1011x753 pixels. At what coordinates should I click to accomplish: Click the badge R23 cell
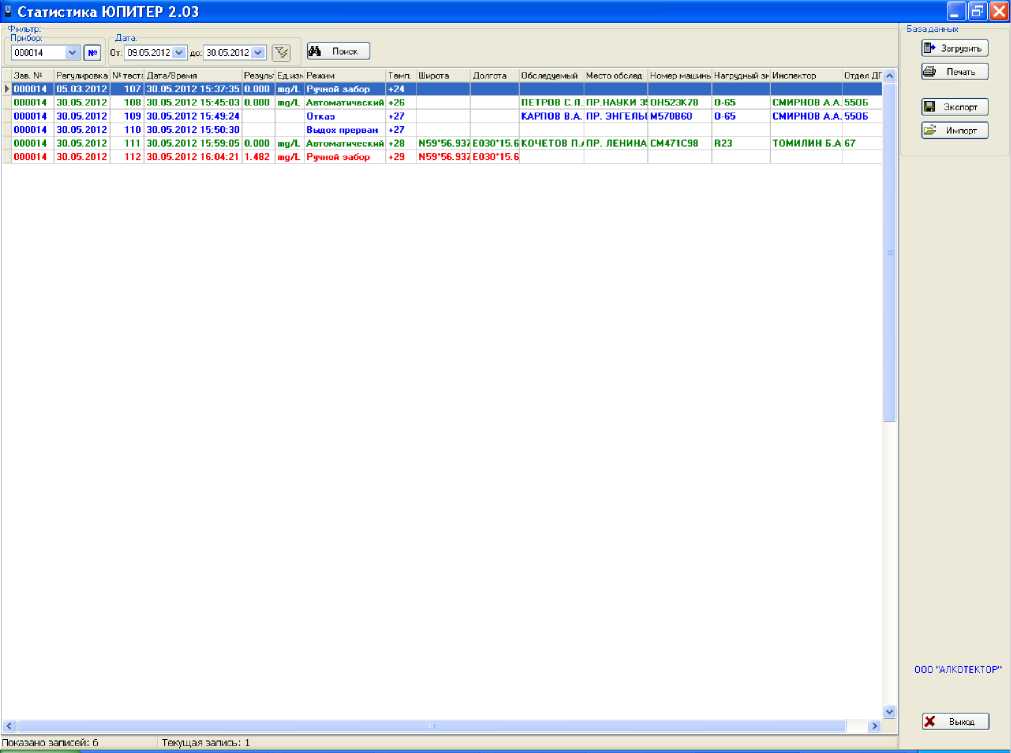click(741, 143)
